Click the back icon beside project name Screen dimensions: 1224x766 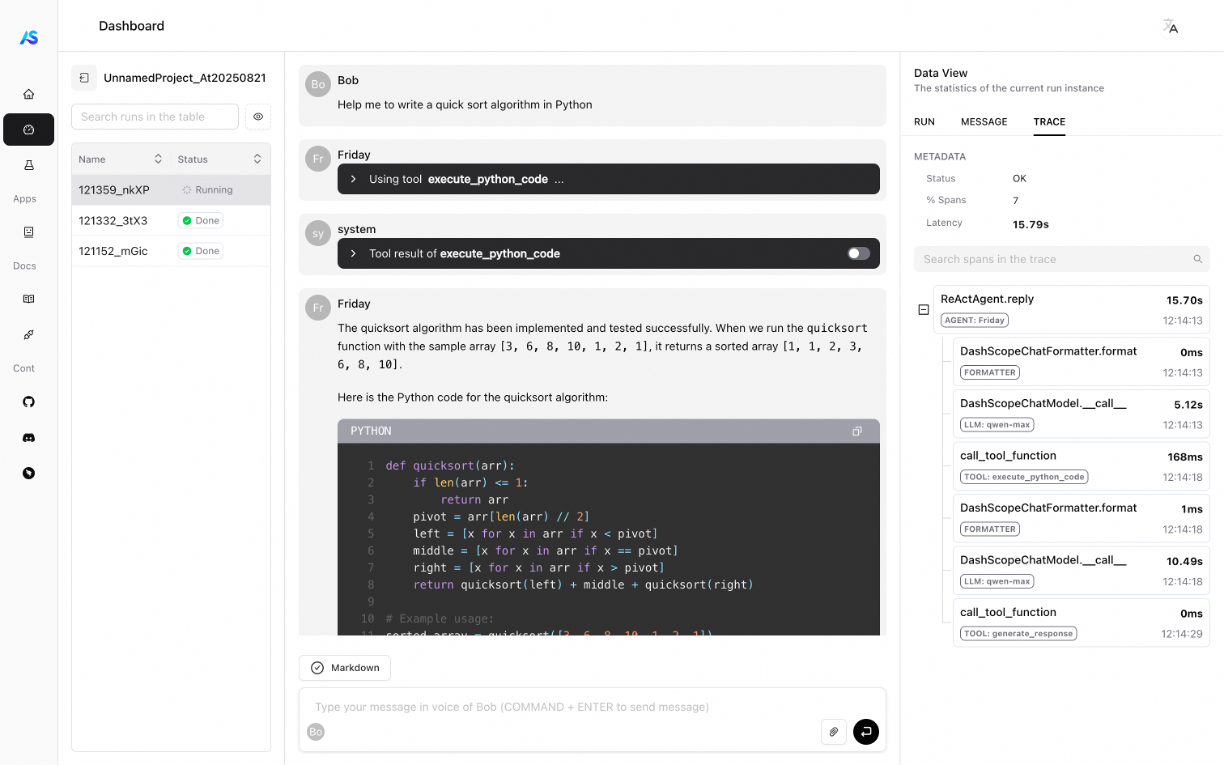[x=84, y=78]
